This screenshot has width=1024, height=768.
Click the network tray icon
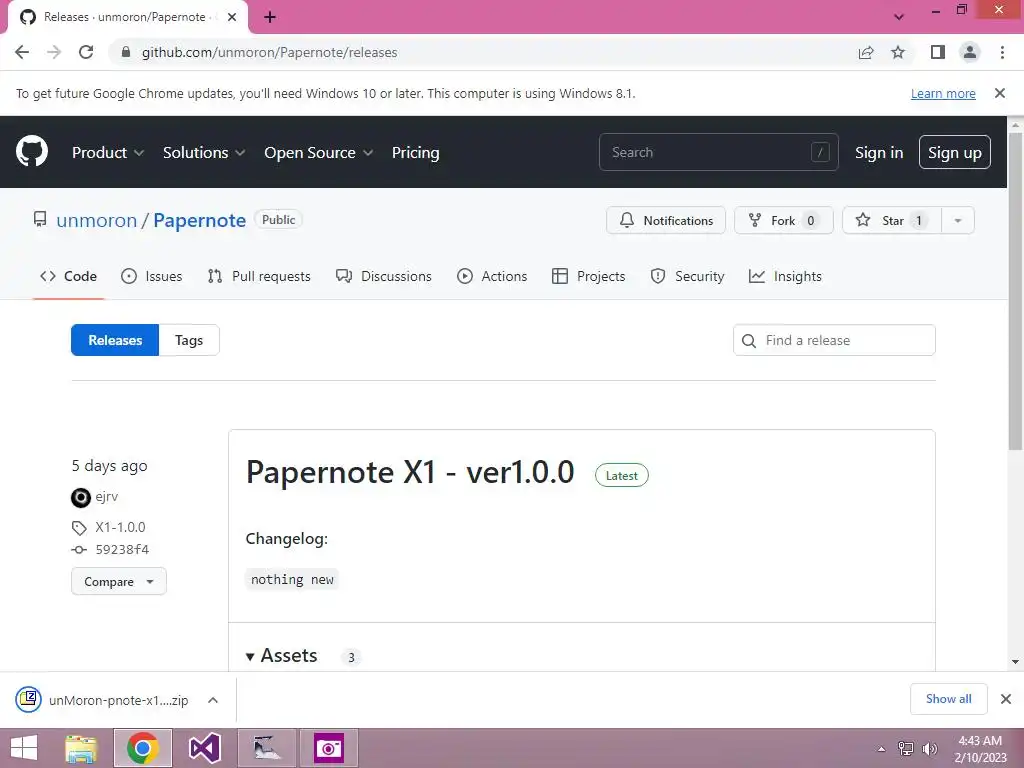pyautogui.click(x=906, y=748)
